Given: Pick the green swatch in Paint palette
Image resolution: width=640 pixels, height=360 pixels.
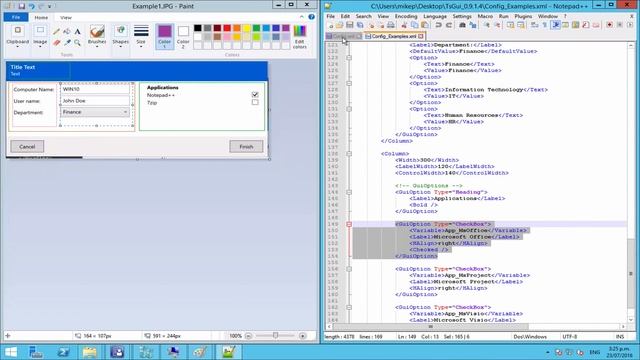Looking at the screenshot, I should pos(256,28).
